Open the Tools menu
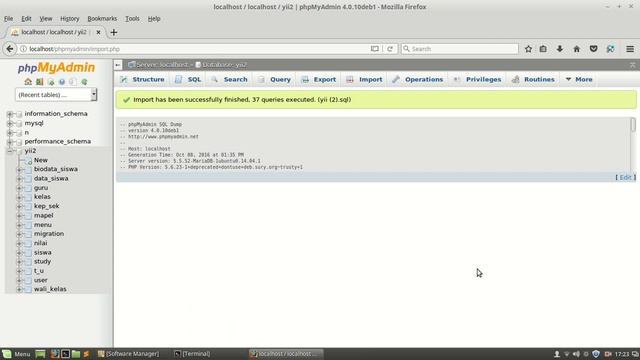640x360 pixels. point(132,19)
